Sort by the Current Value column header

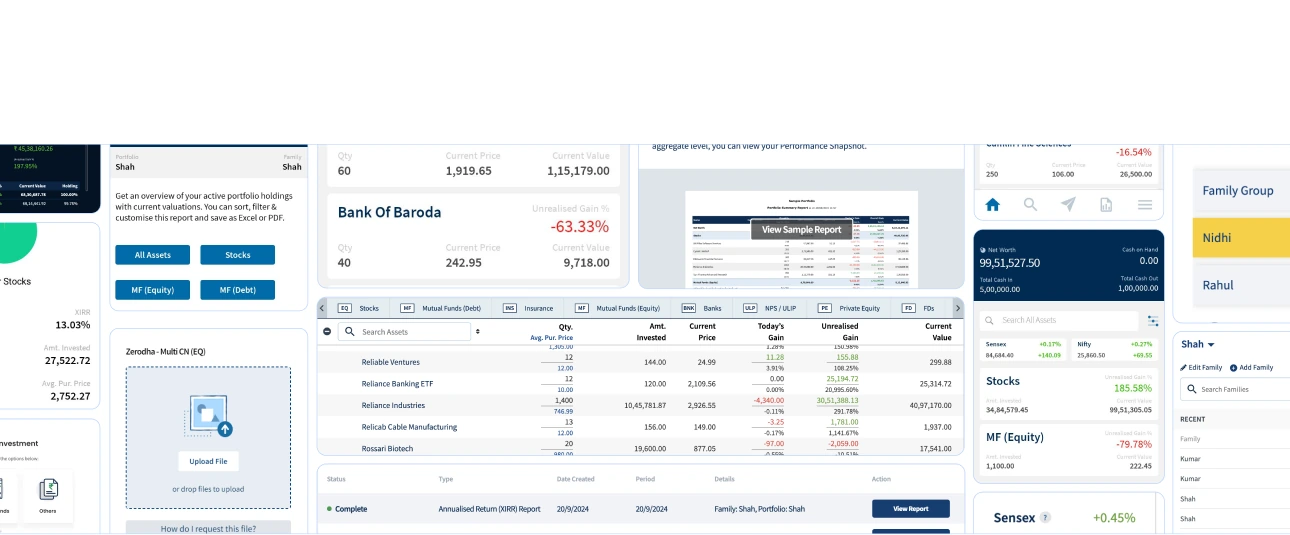coord(938,332)
